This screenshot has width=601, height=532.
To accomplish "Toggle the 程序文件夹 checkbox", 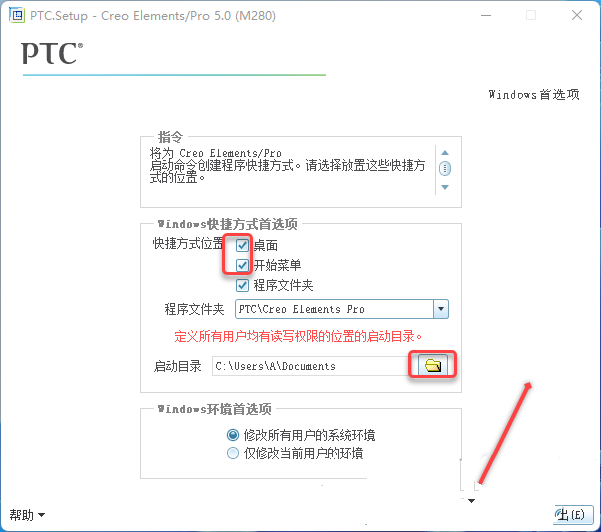I will point(242,285).
